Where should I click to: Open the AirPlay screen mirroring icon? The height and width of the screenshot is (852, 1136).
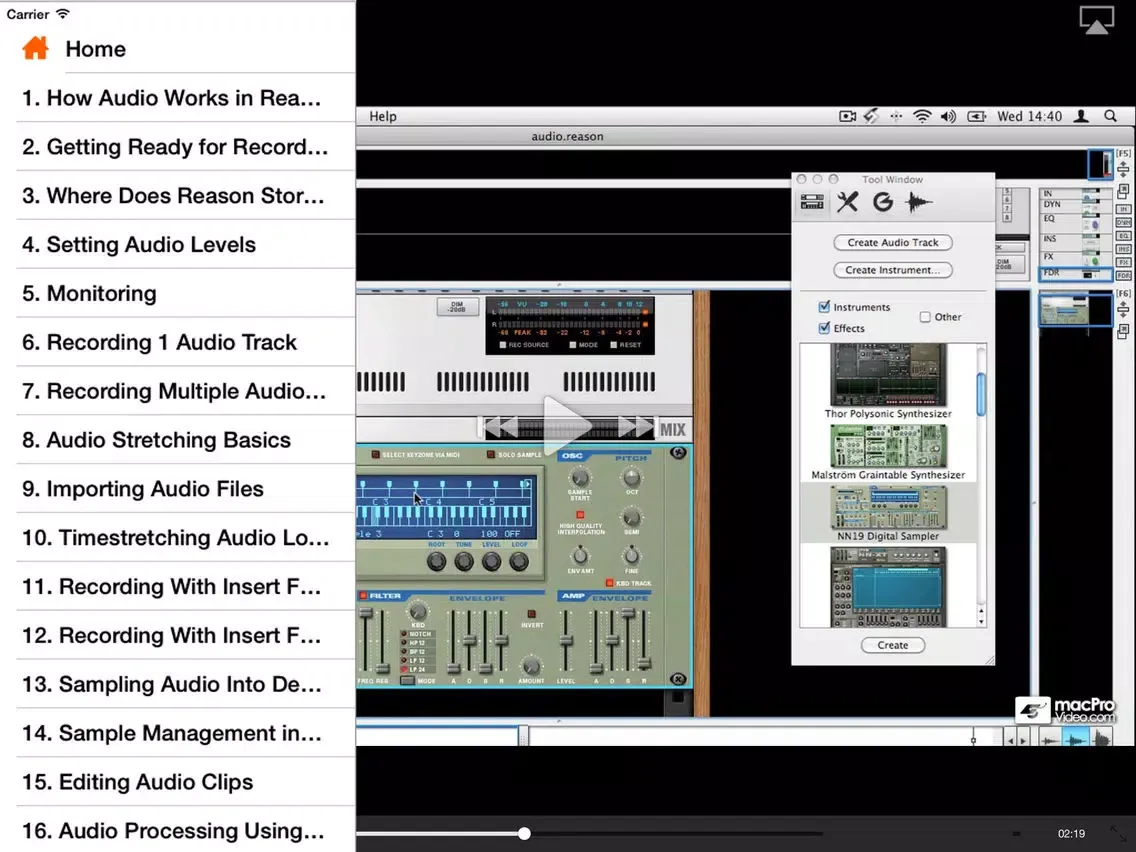pyautogui.click(x=1096, y=20)
